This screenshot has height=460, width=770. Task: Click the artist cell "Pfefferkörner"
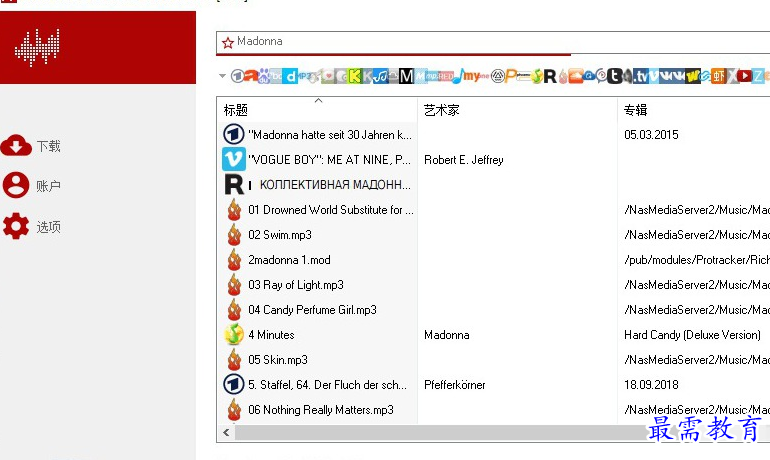[x=455, y=384]
